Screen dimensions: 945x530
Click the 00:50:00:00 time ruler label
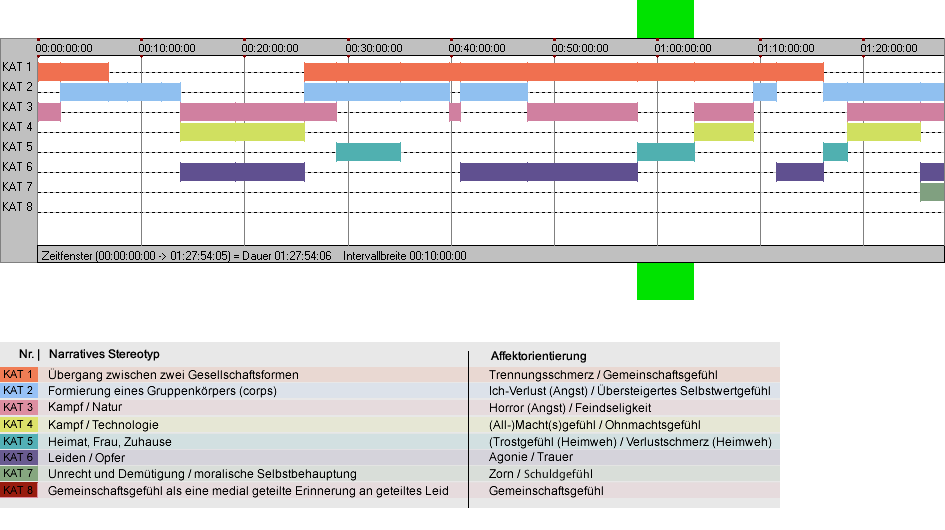580,48
